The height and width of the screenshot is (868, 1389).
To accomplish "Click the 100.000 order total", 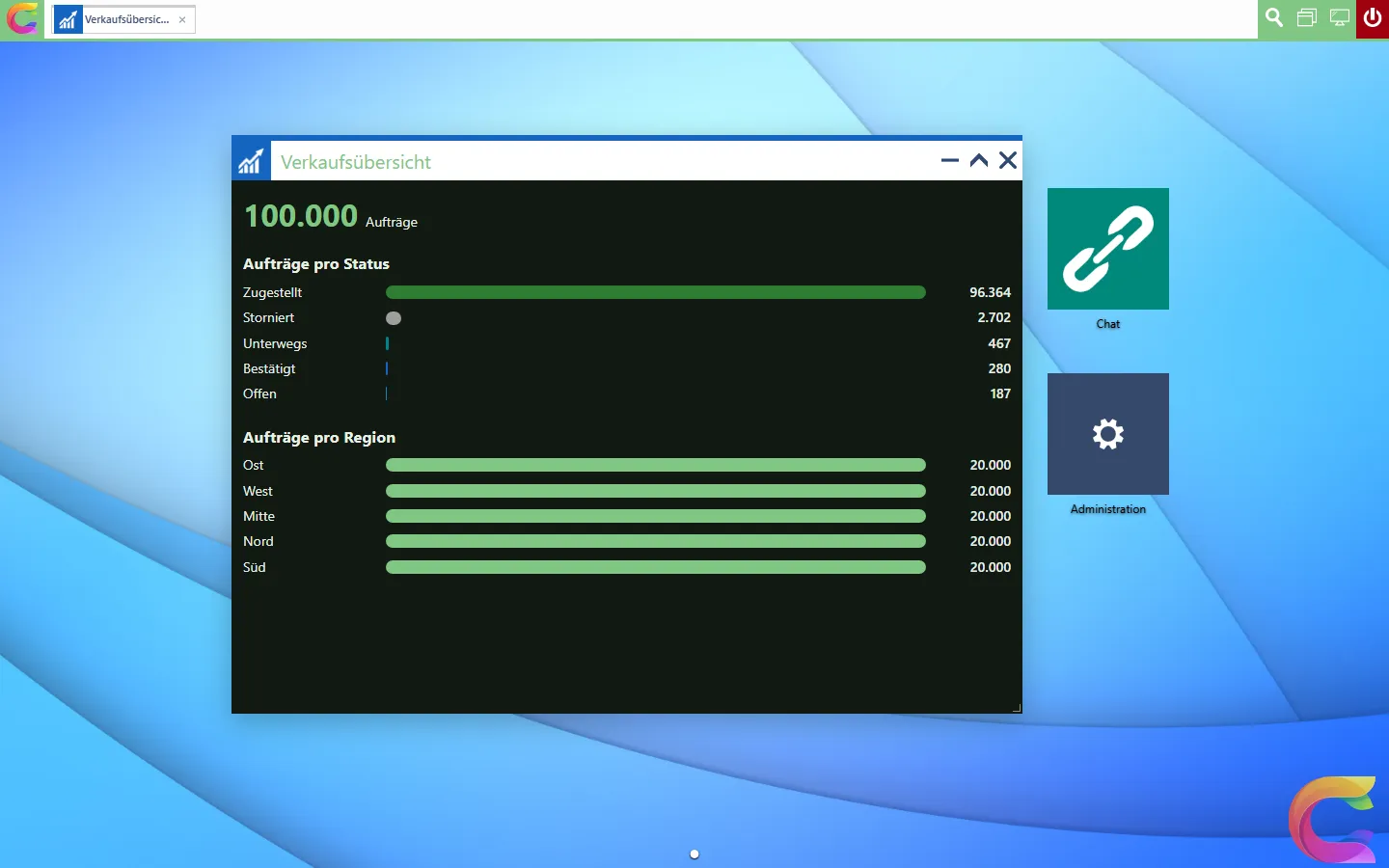I will 301,216.
